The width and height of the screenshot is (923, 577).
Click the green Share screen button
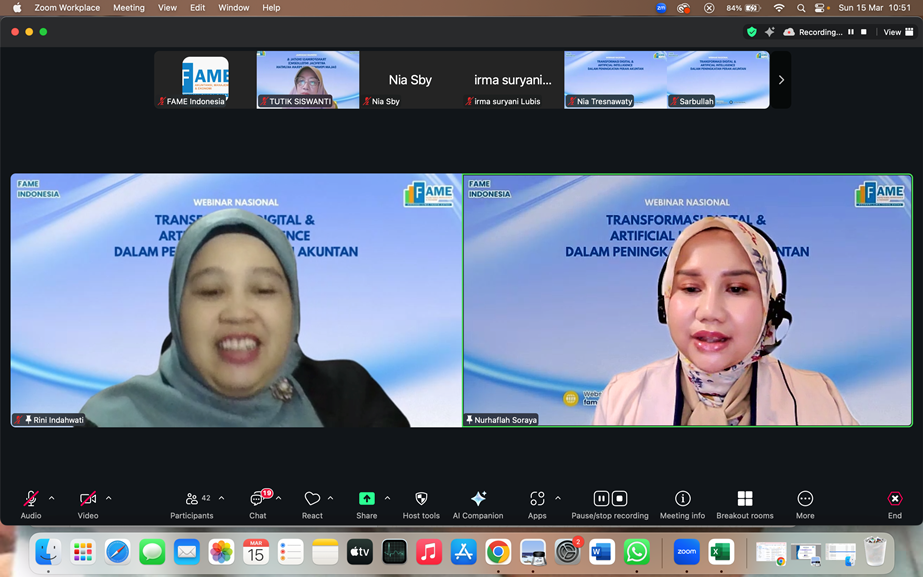point(366,499)
